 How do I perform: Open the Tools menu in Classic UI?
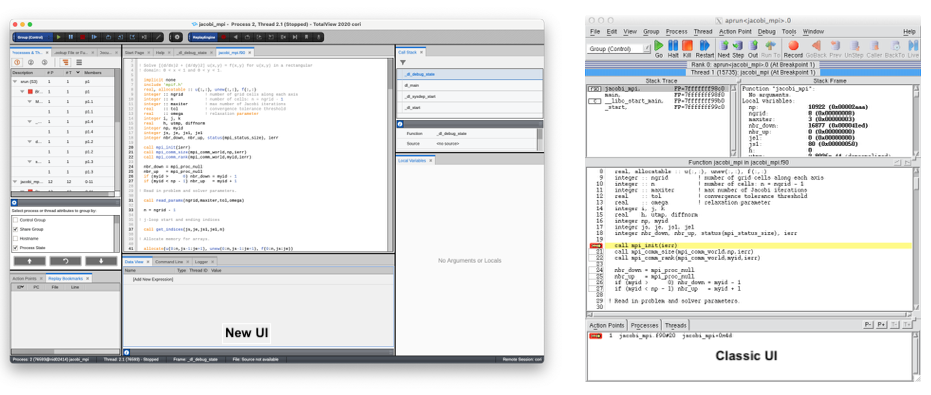pyautogui.click(x=789, y=31)
